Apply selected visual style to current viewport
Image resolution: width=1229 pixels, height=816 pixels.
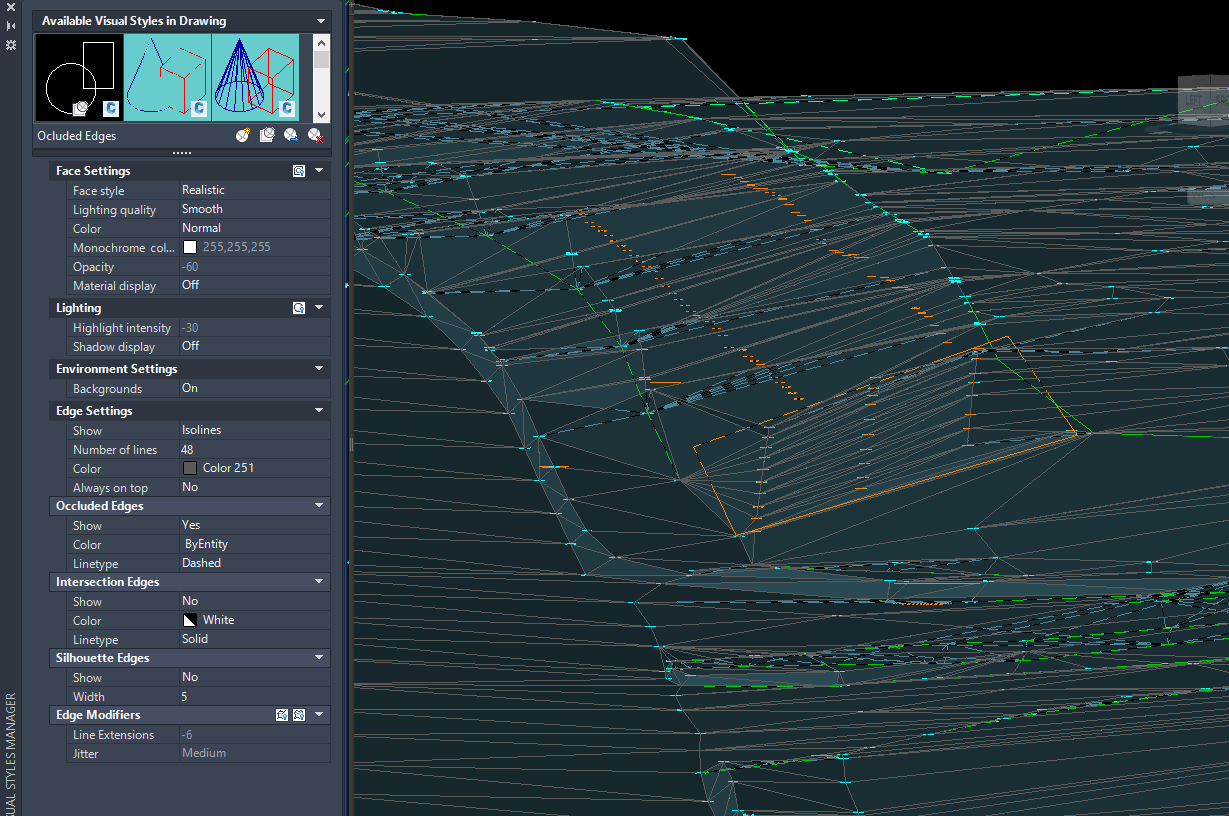[x=267, y=134]
